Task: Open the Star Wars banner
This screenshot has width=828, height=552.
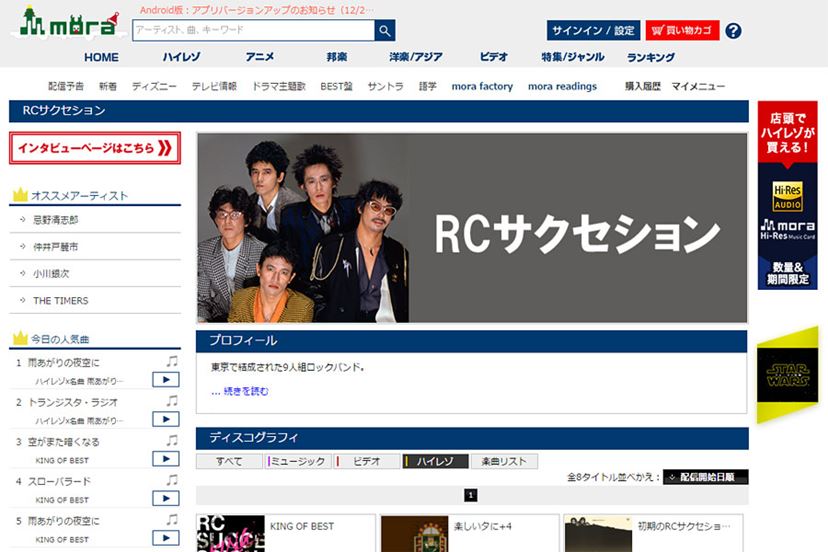Action: tap(787, 375)
